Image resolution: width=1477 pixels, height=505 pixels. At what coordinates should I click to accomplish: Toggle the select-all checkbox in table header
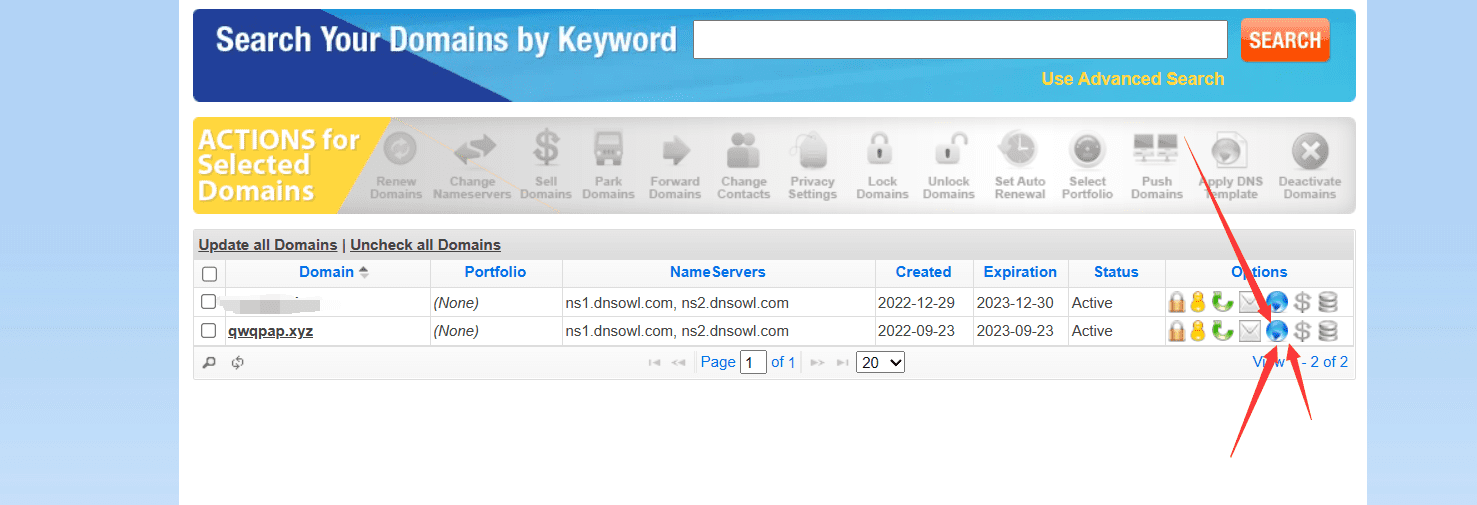click(209, 274)
